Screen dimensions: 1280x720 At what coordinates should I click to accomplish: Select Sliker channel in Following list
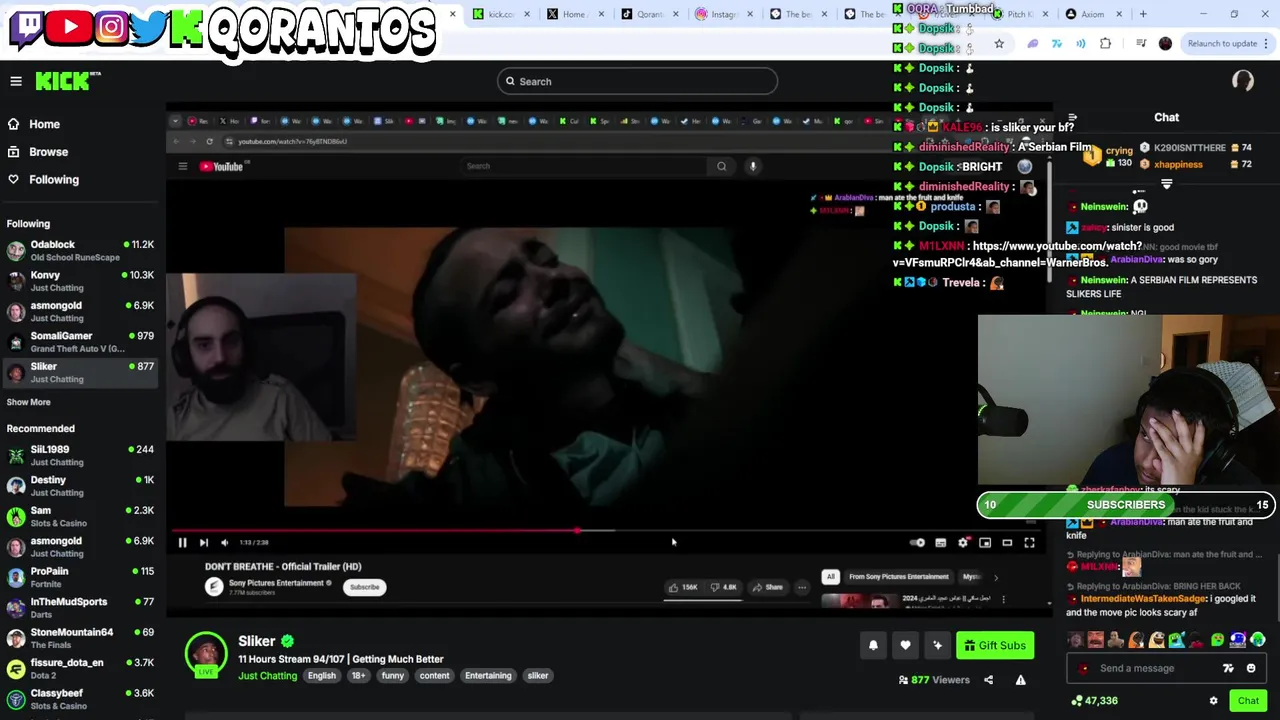(x=80, y=372)
